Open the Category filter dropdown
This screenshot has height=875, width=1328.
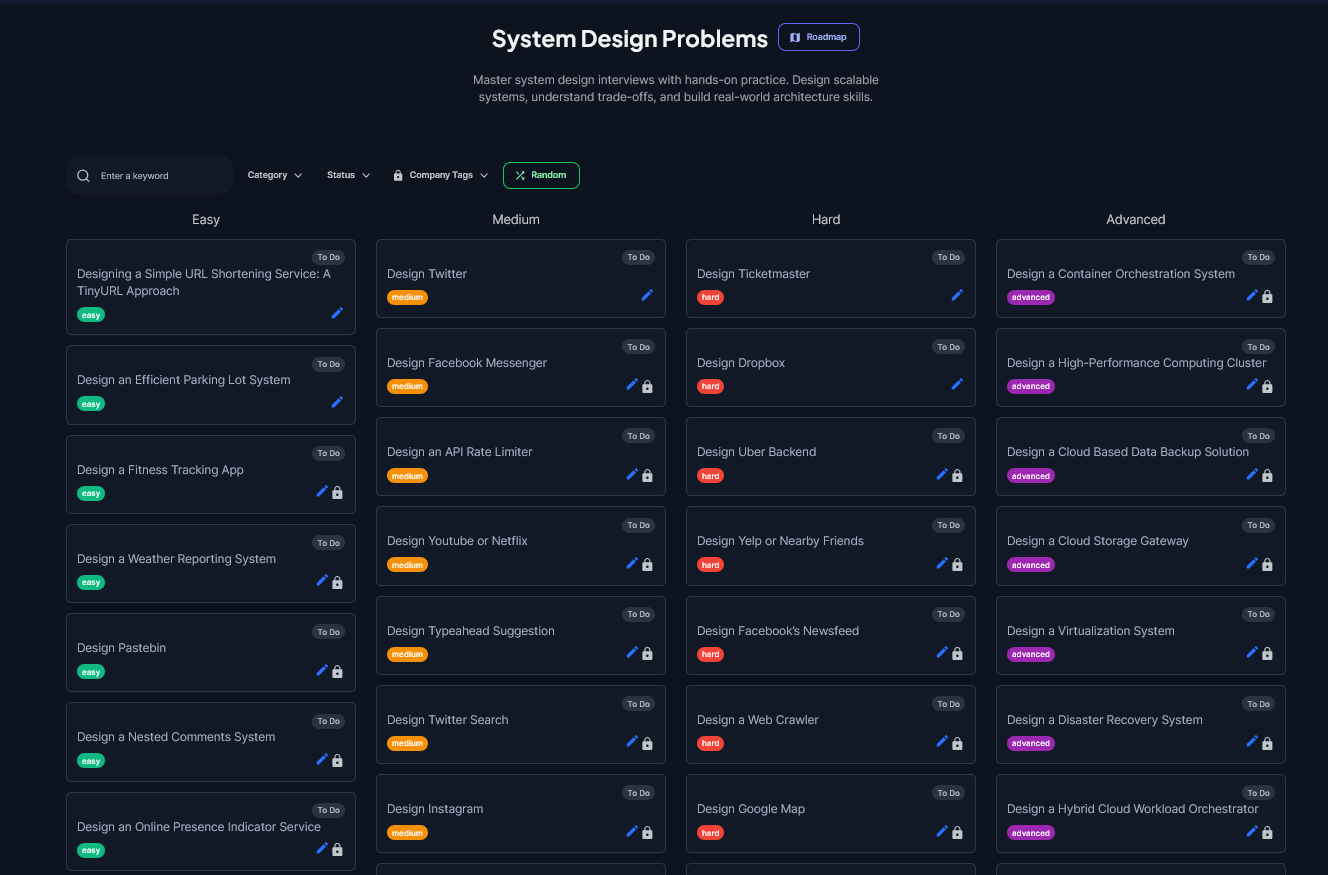point(275,175)
